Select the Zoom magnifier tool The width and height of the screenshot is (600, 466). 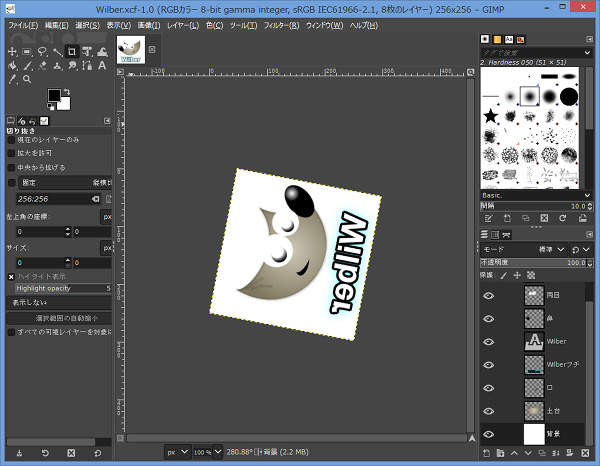tap(27, 81)
